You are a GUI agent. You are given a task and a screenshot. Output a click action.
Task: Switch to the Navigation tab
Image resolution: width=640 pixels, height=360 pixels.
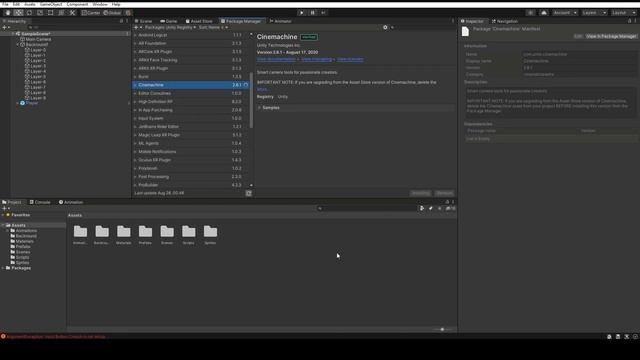[505, 21]
